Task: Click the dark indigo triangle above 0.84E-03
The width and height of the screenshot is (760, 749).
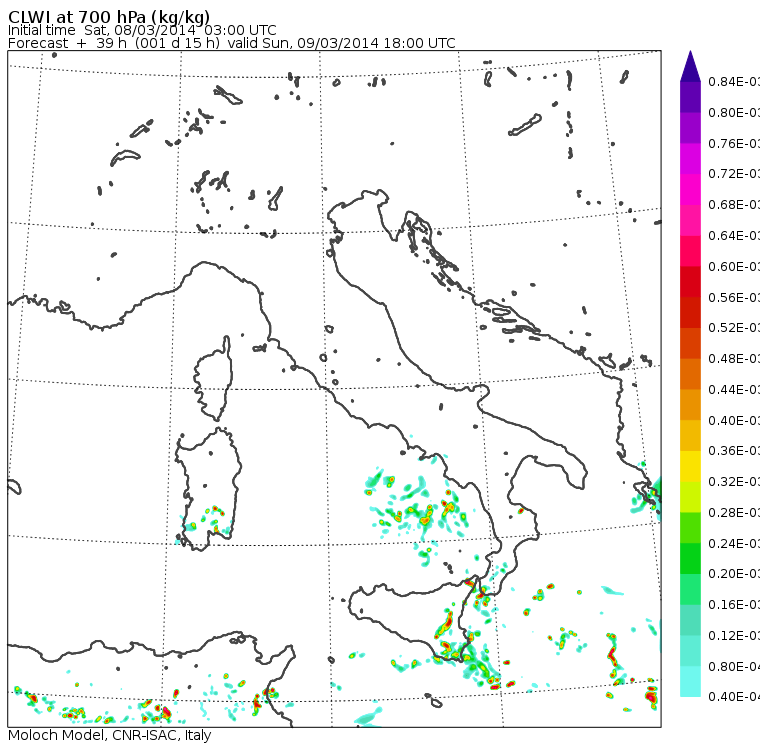Action: click(690, 66)
